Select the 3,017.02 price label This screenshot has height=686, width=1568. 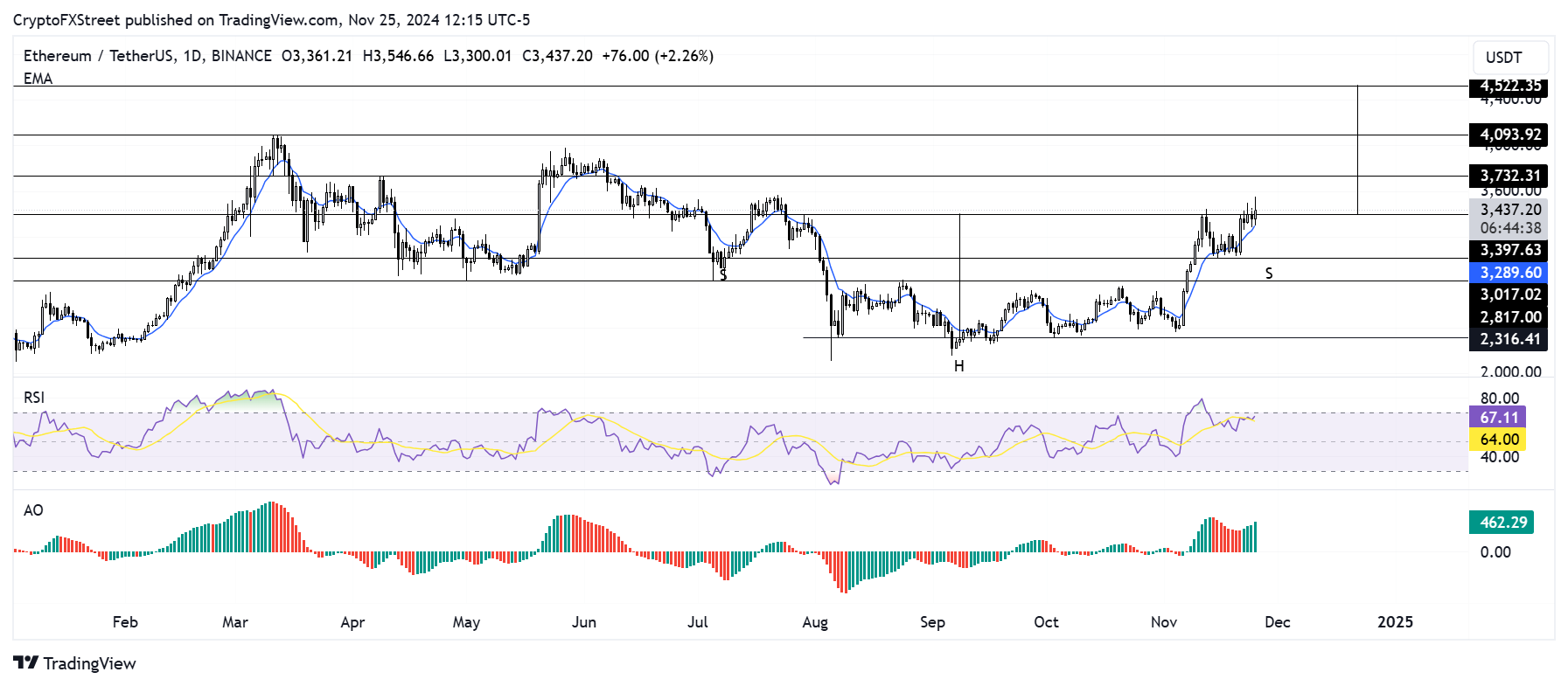click(1509, 294)
